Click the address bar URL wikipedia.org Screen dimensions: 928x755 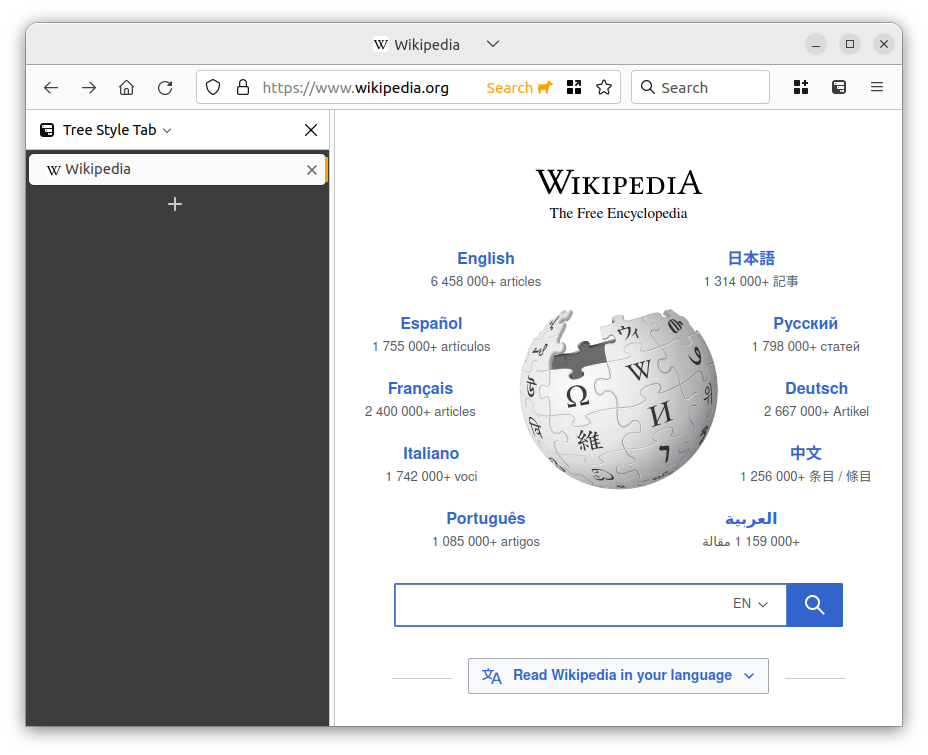pyautogui.click(x=356, y=88)
